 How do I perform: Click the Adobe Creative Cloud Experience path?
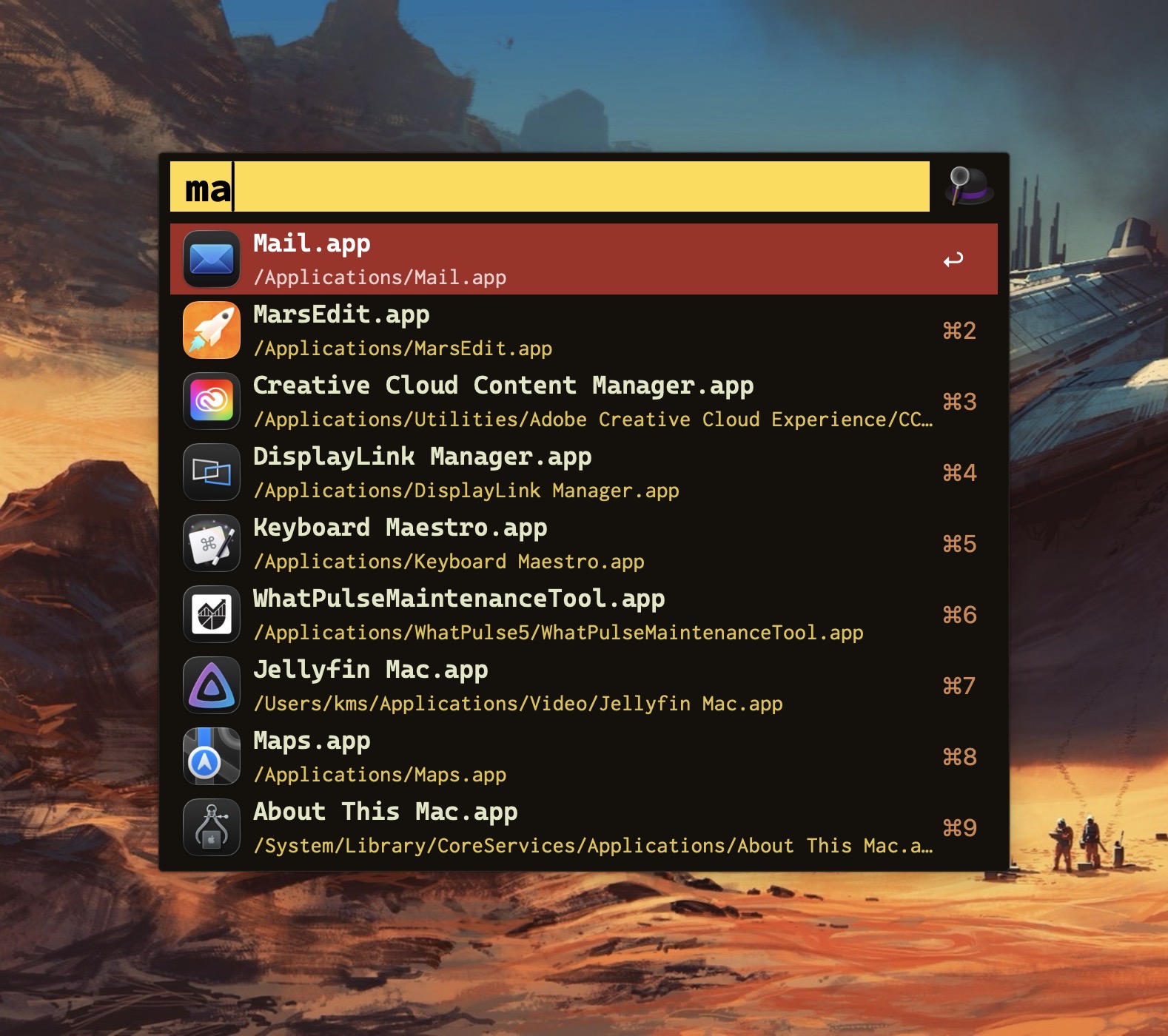pyautogui.click(x=593, y=420)
